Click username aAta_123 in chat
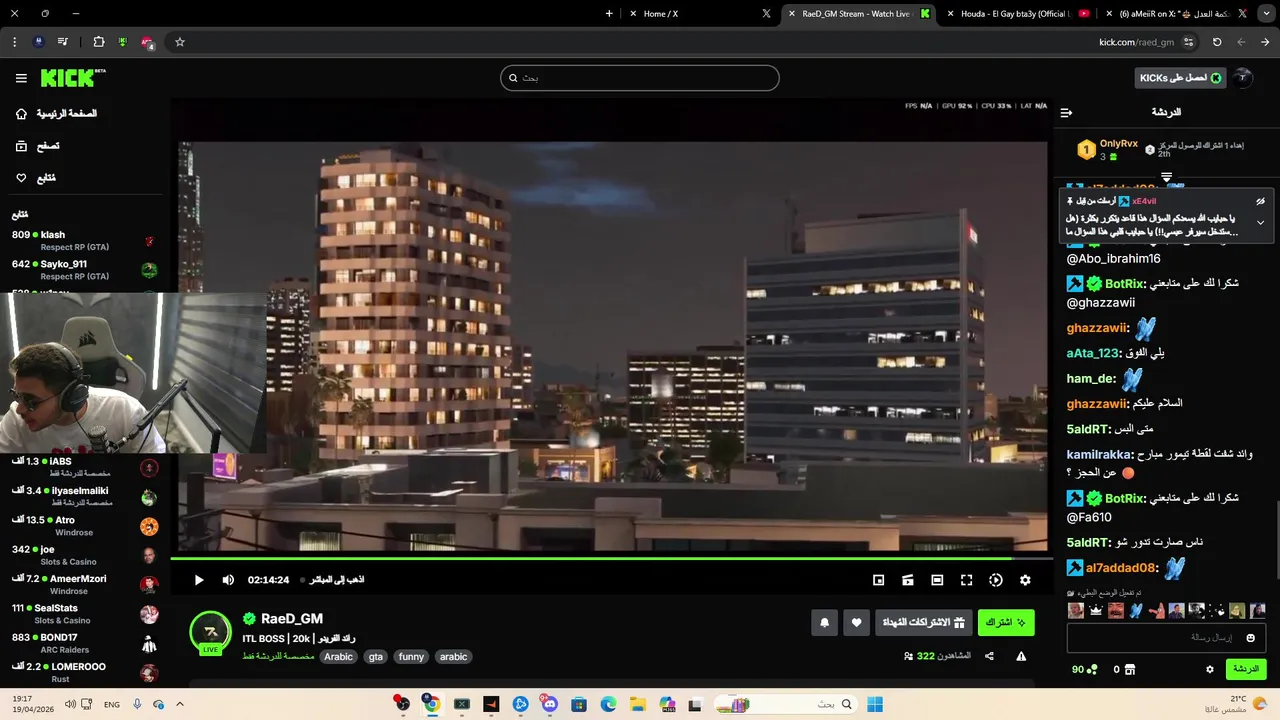Image resolution: width=1280 pixels, height=720 pixels. click(1093, 353)
